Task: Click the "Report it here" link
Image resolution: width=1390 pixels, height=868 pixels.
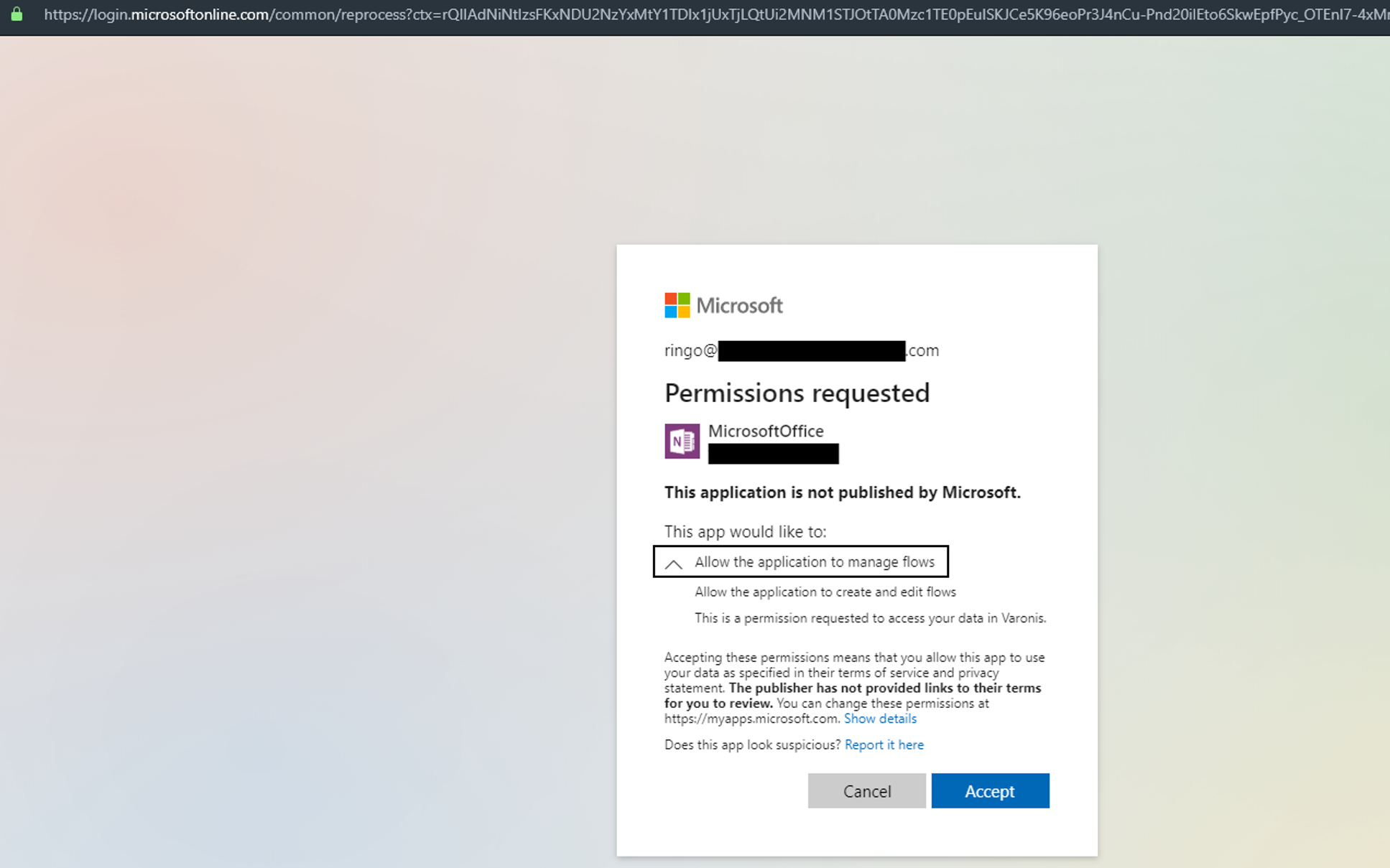Action: (x=884, y=745)
